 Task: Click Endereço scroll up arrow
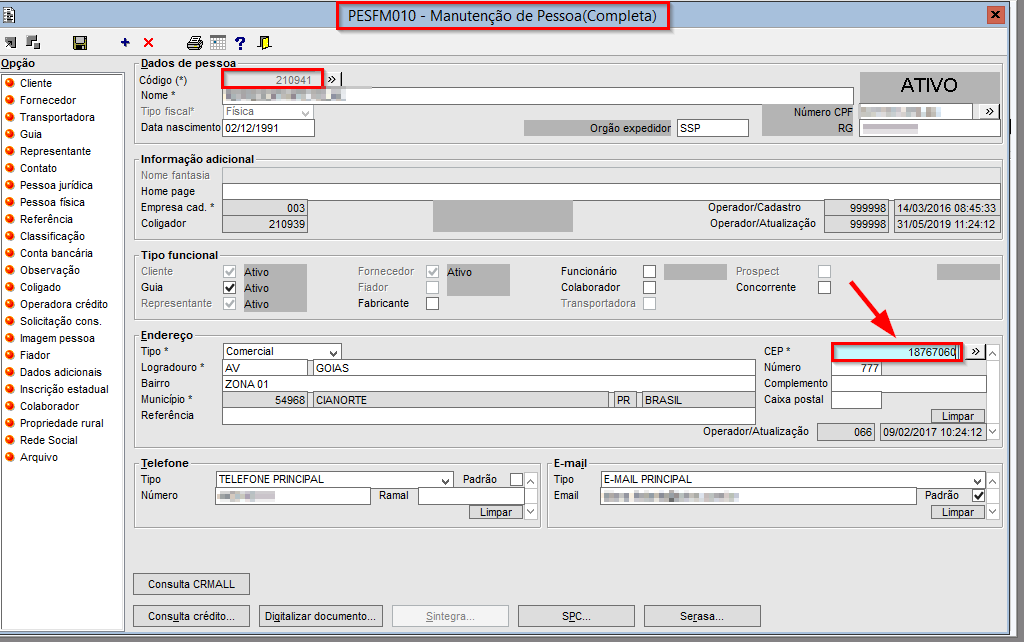(x=993, y=353)
